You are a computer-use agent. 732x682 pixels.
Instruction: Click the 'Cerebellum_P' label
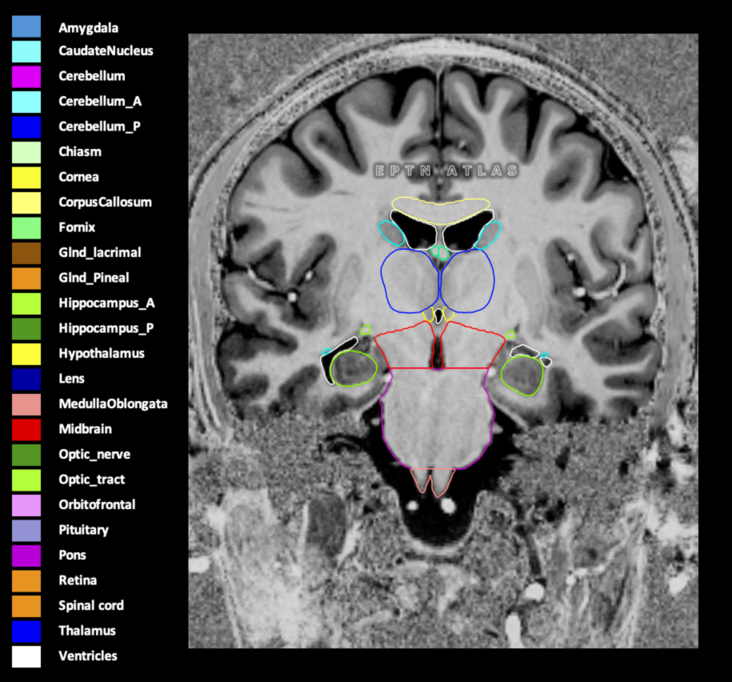point(99,127)
